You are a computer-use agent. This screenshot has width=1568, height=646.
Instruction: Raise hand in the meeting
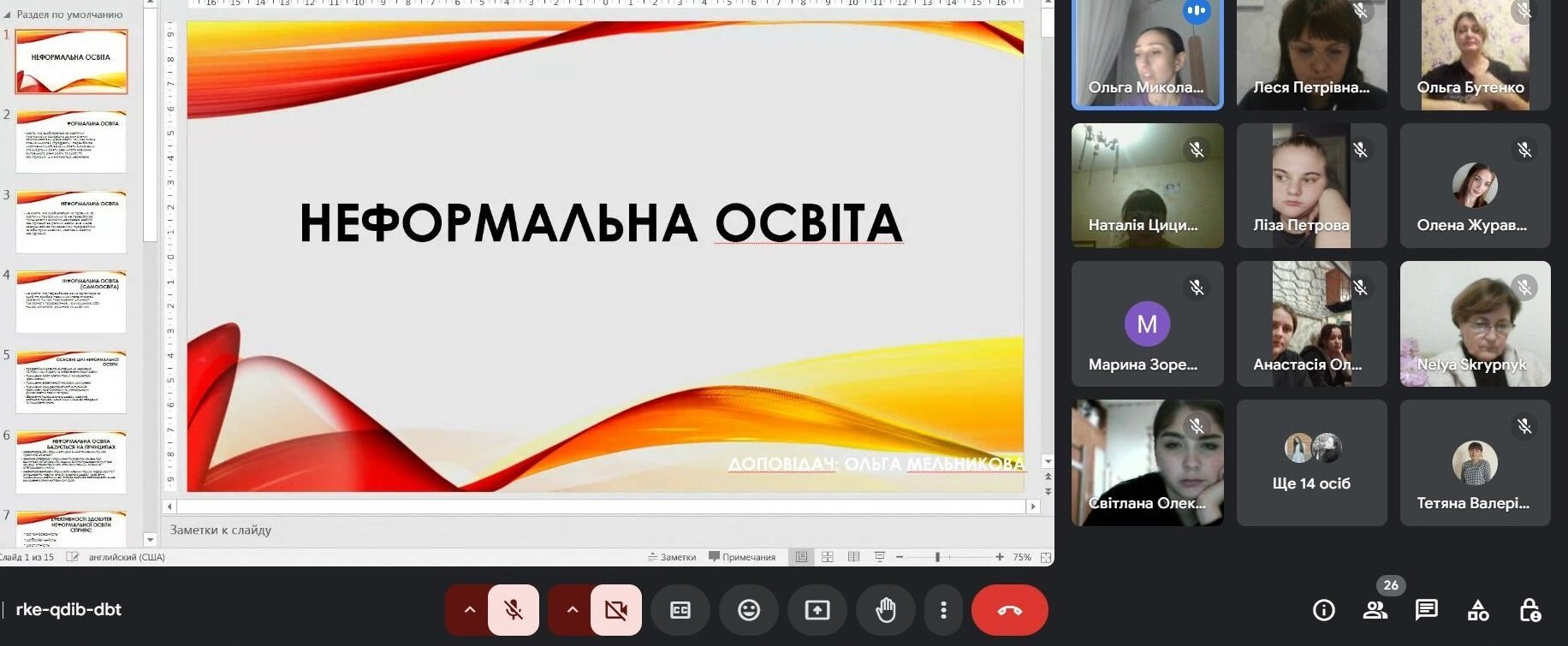coord(886,610)
